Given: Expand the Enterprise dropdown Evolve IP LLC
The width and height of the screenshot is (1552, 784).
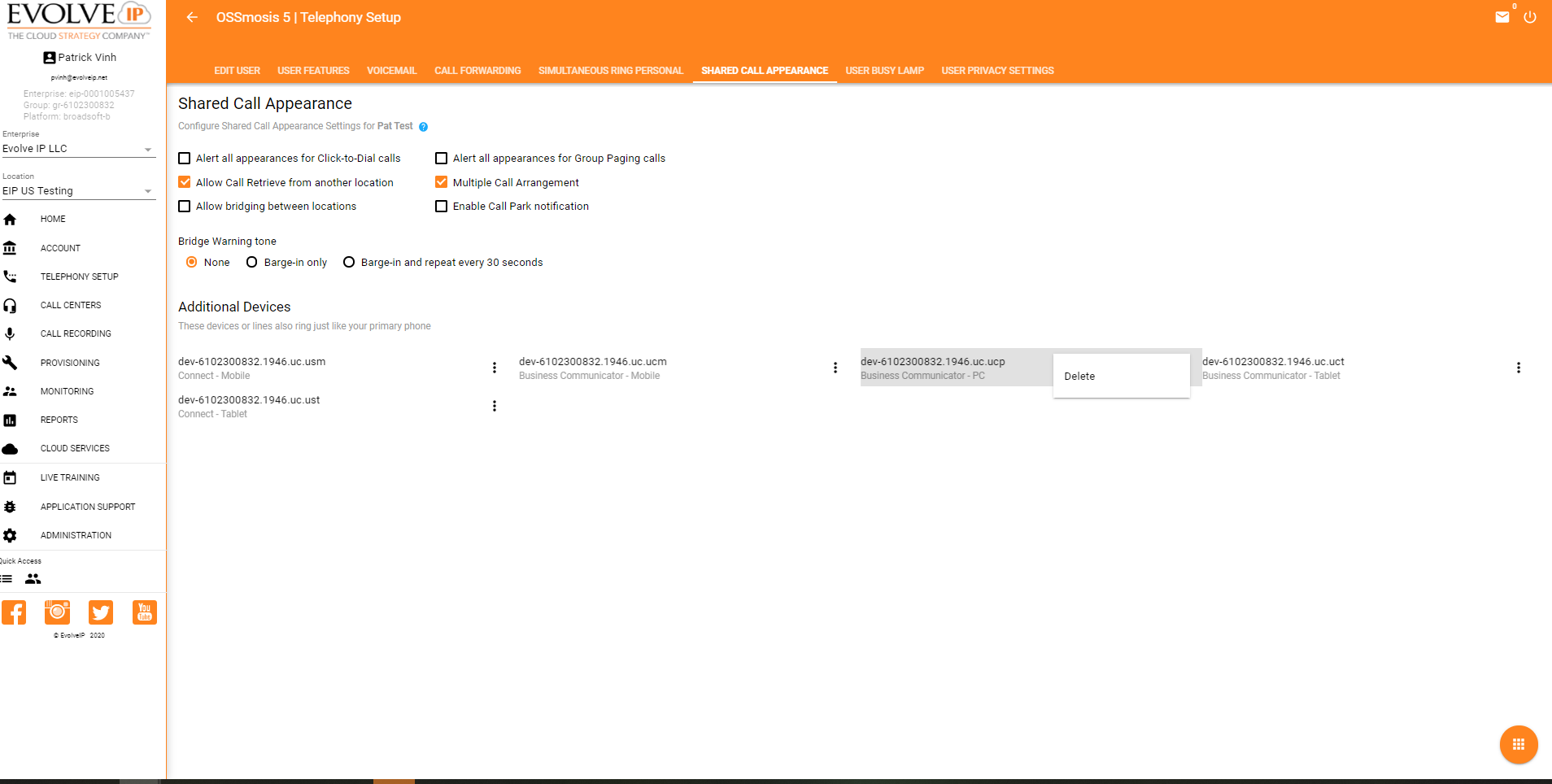Looking at the screenshot, I should coord(78,149).
